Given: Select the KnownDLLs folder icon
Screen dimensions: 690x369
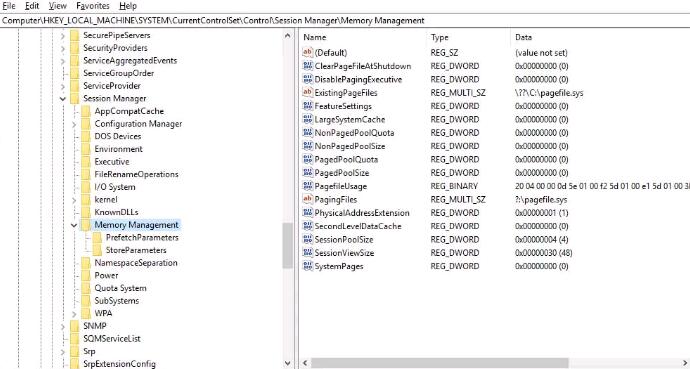Looking at the screenshot, I should [86, 212].
